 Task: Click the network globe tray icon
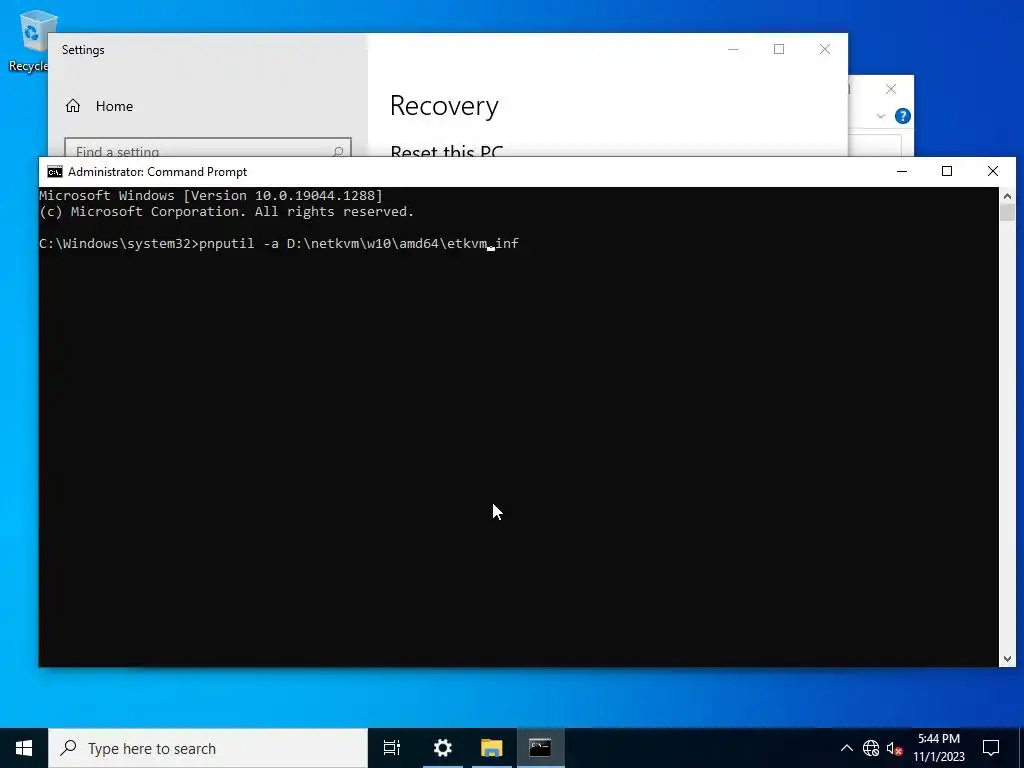tap(871, 748)
